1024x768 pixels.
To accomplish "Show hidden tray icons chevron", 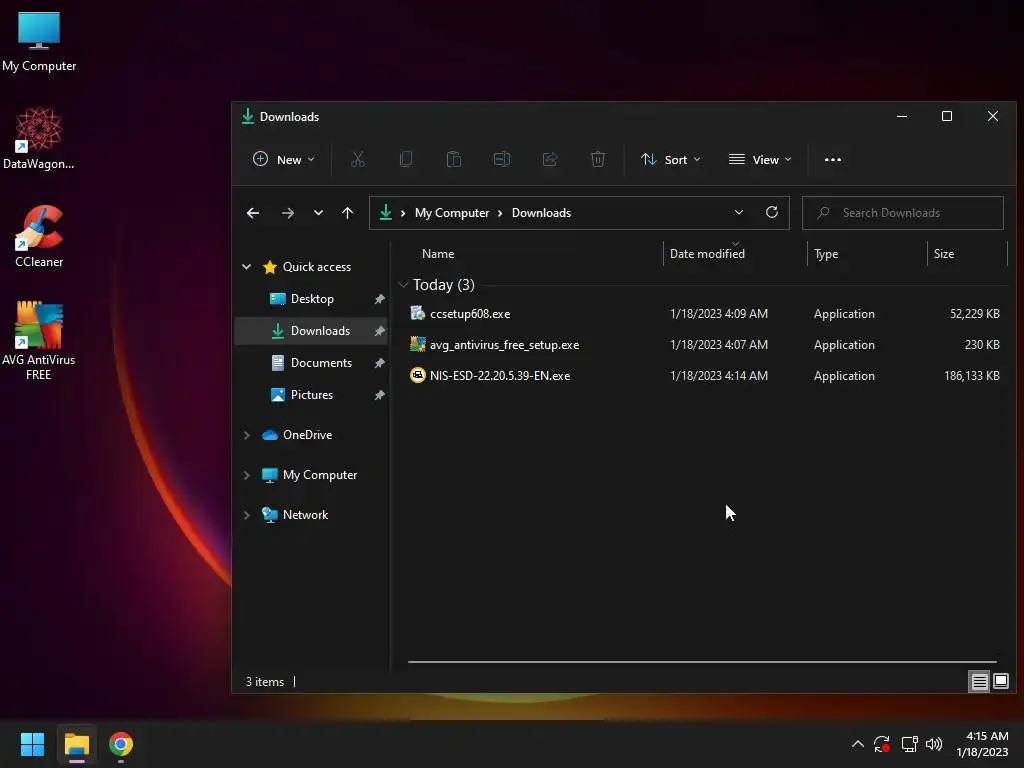I will [x=857, y=744].
